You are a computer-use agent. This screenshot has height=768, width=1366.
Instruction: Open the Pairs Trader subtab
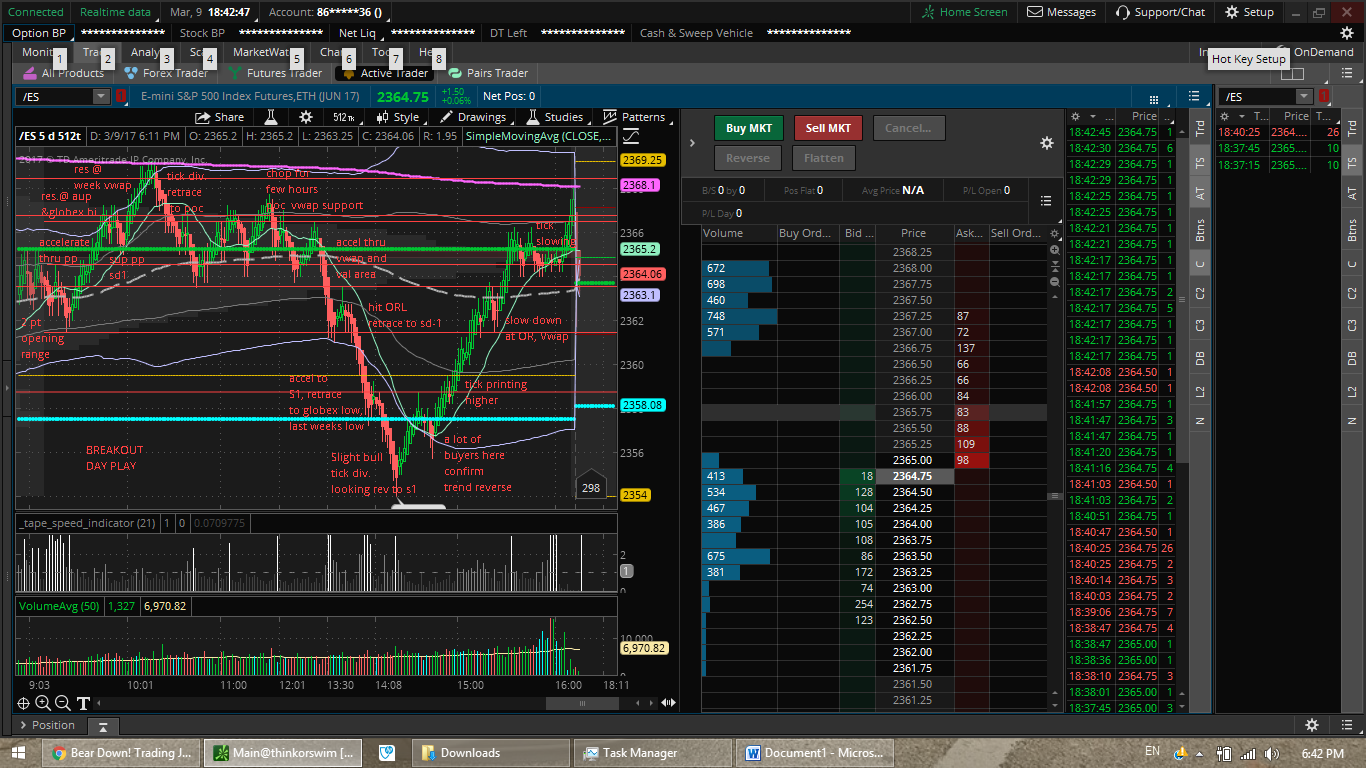[489, 73]
